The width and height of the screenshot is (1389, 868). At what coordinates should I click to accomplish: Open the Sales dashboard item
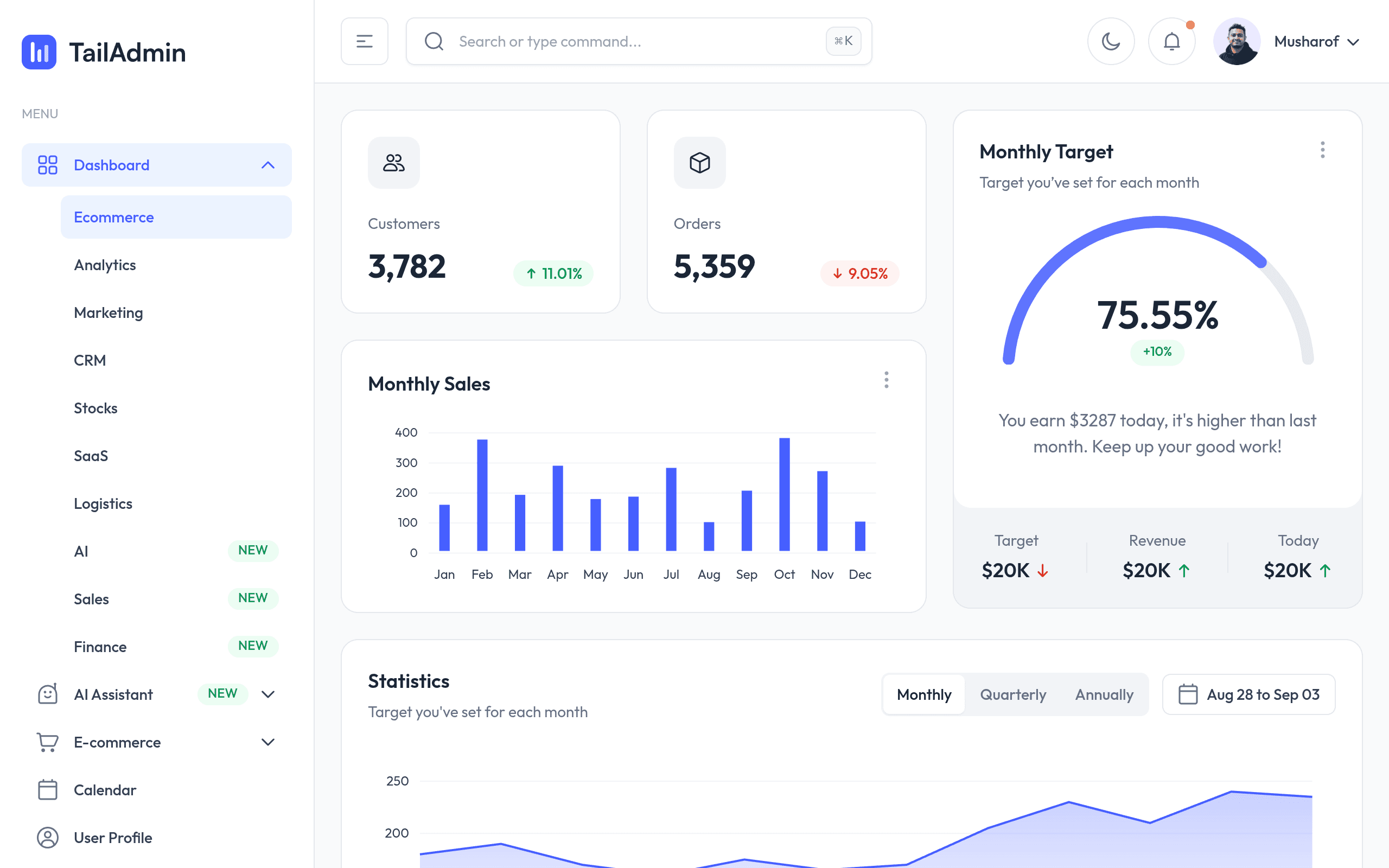(x=176, y=598)
